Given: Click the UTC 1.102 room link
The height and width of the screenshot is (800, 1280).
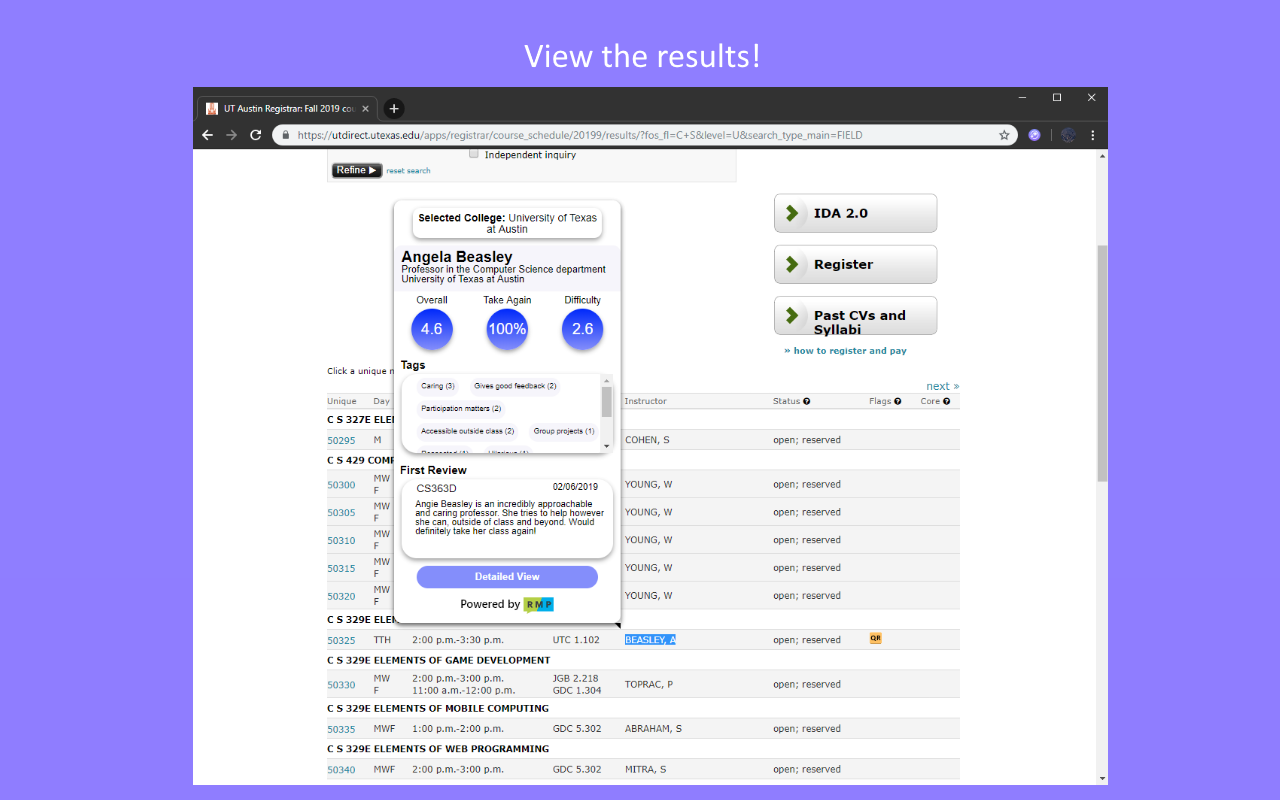Looking at the screenshot, I should [x=576, y=640].
